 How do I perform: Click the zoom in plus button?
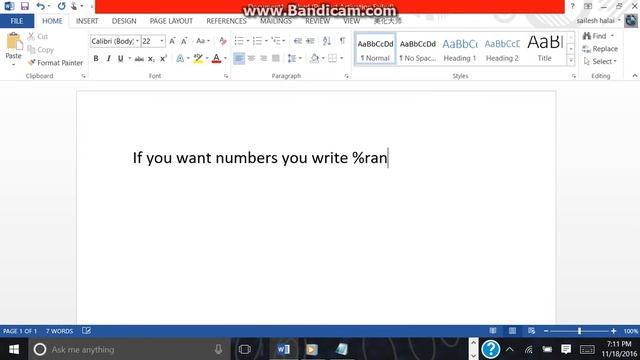tap(613, 331)
